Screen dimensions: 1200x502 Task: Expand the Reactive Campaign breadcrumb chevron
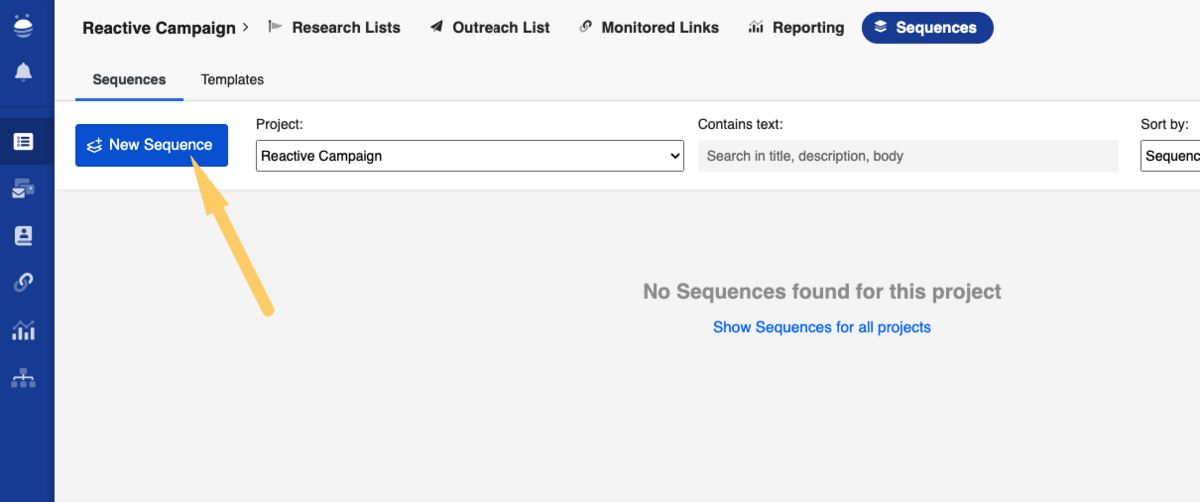(x=246, y=27)
